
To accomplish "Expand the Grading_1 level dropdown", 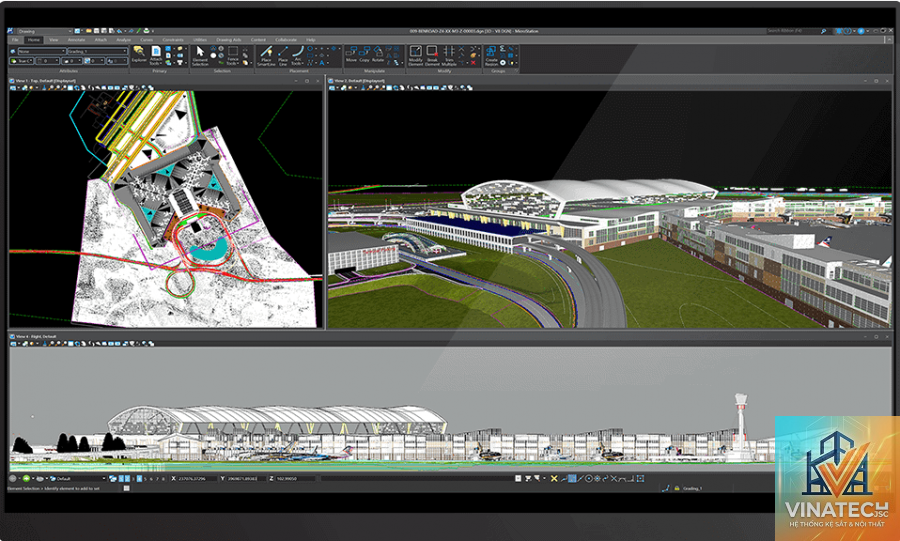I will point(97,51).
